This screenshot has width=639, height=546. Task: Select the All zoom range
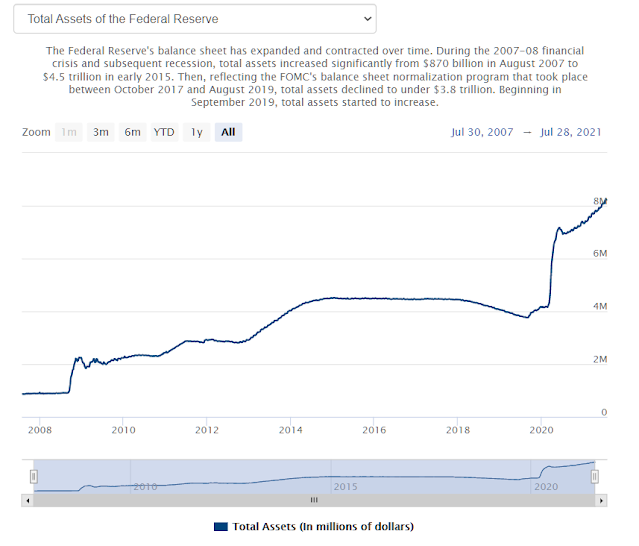[x=228, y=132]
